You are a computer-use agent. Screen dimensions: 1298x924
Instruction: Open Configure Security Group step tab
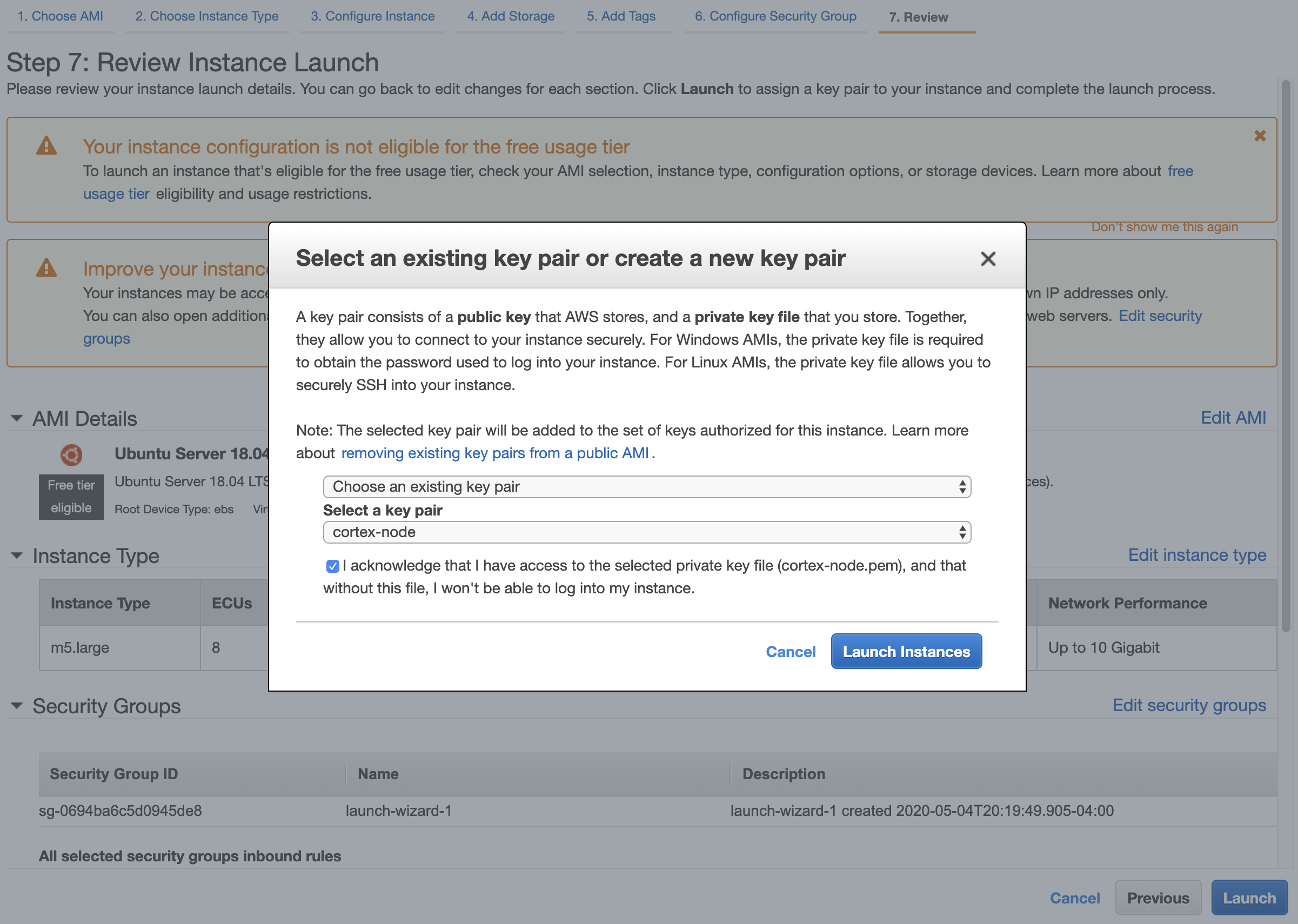[775, 16]
